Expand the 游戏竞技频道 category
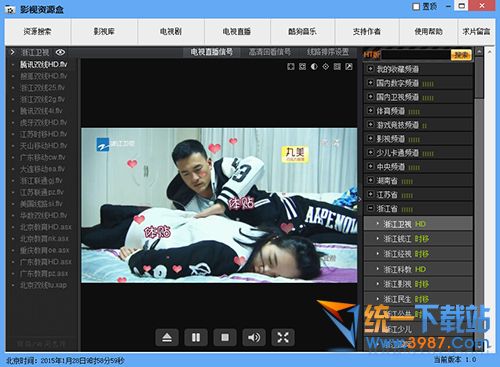The image size is (500, 367). (x=370, y=125)
